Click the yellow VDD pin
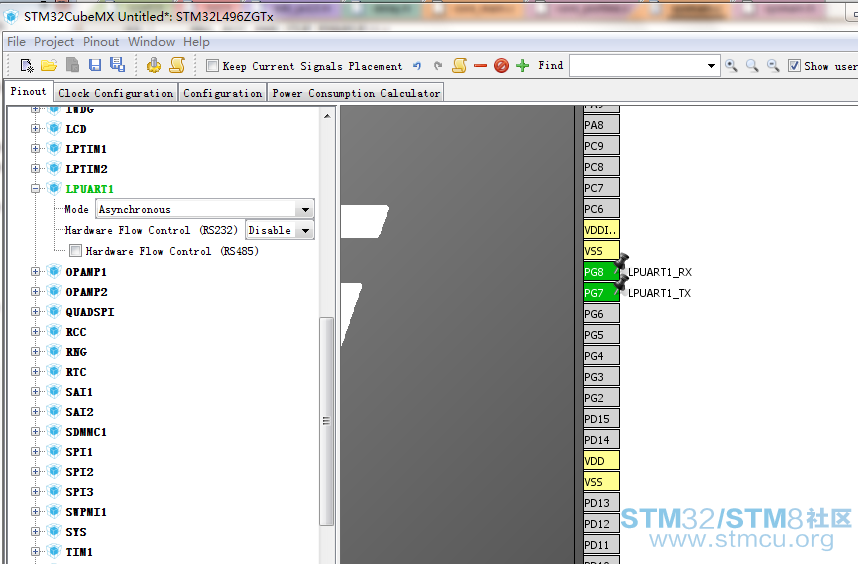Image resolution: width=858 pixels, height=564 pixels. click(601, 461)
